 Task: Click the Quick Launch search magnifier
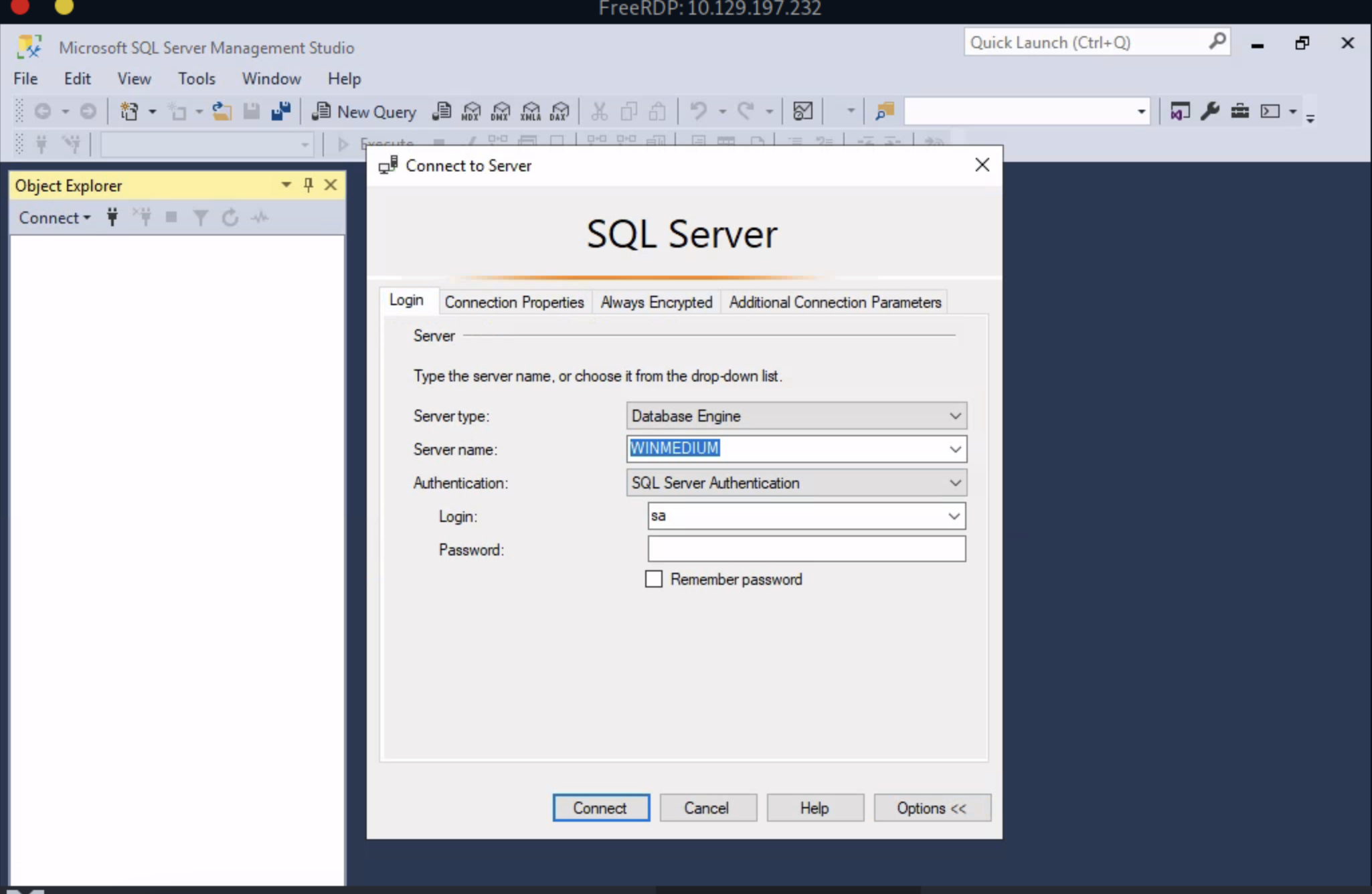pos(1217,41)
